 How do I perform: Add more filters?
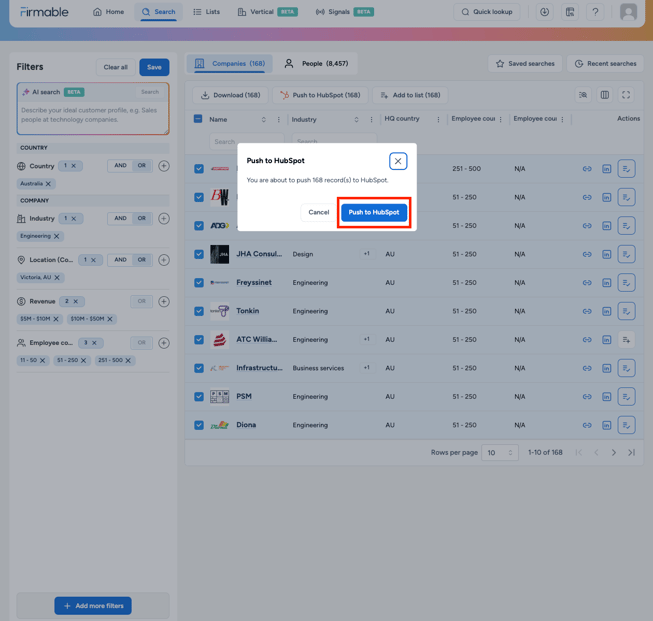[93, 606]
